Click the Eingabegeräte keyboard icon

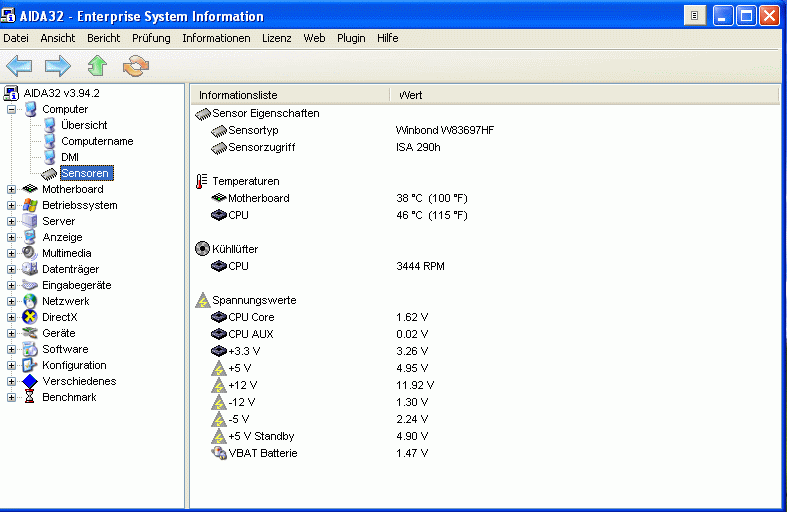30,285
